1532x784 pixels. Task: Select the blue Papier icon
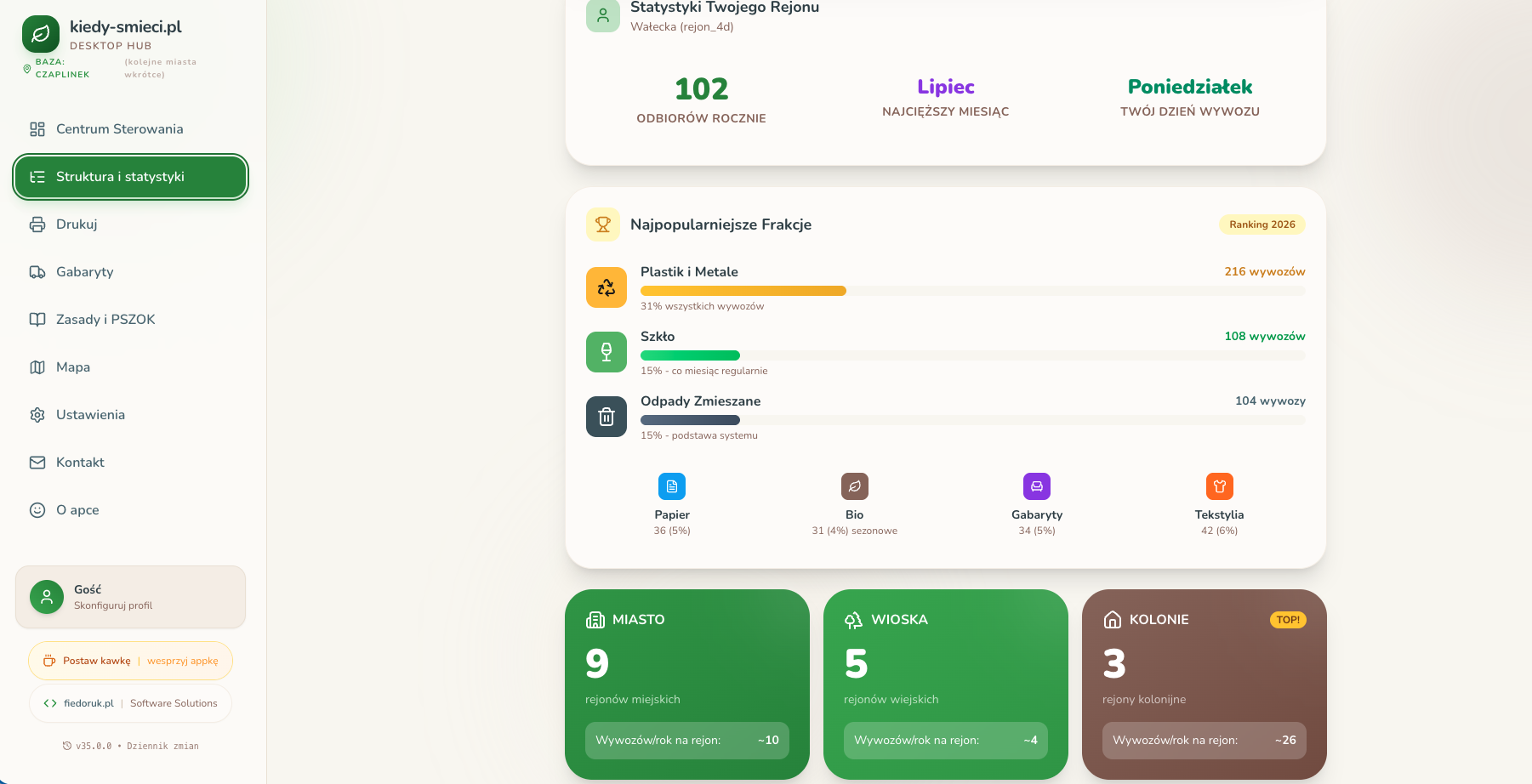pos(671,486)
